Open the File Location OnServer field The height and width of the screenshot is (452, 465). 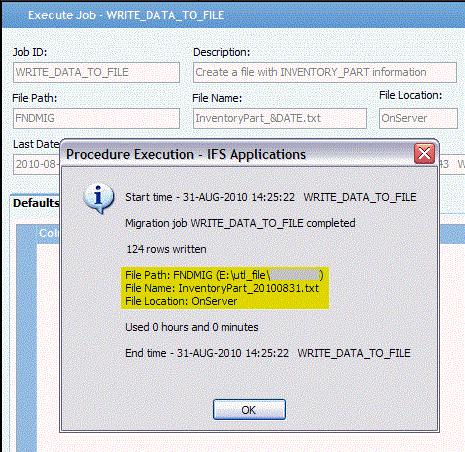coord(418,118)
